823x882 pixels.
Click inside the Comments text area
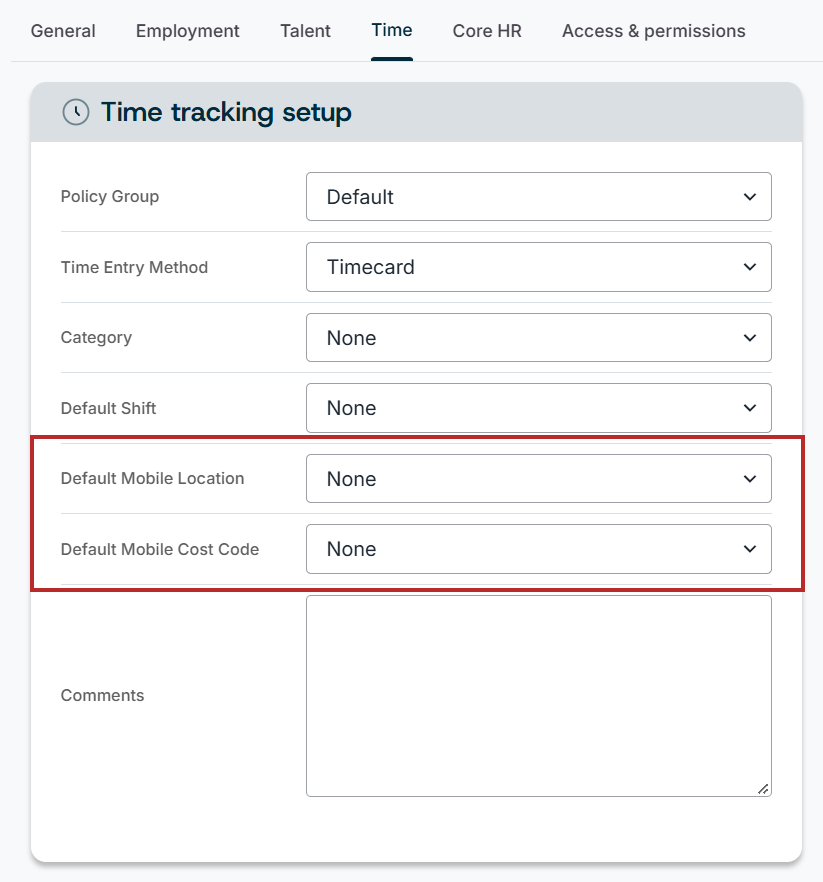[x=538, y=696]
